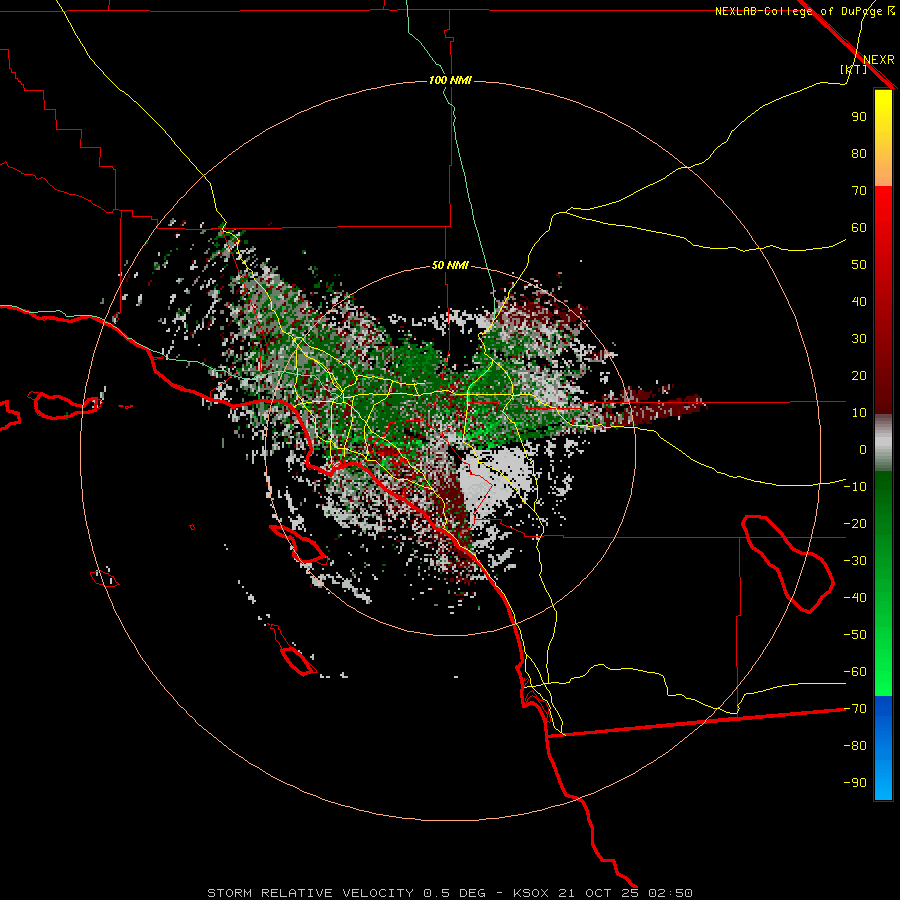Viewport: 900px width, 900px height.
Task: Click the blue bottom segment of color bar
Action: 883,748
